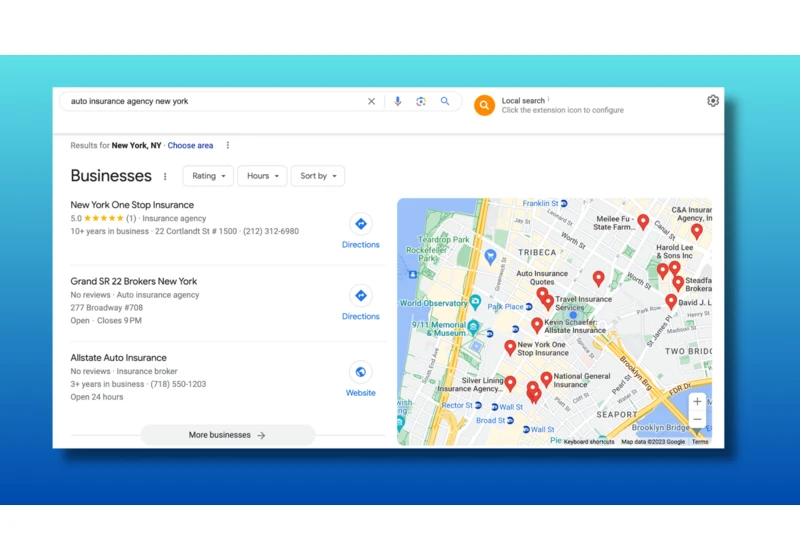Select the Silver Lining Insurance Agency map pin

(510, 383)
